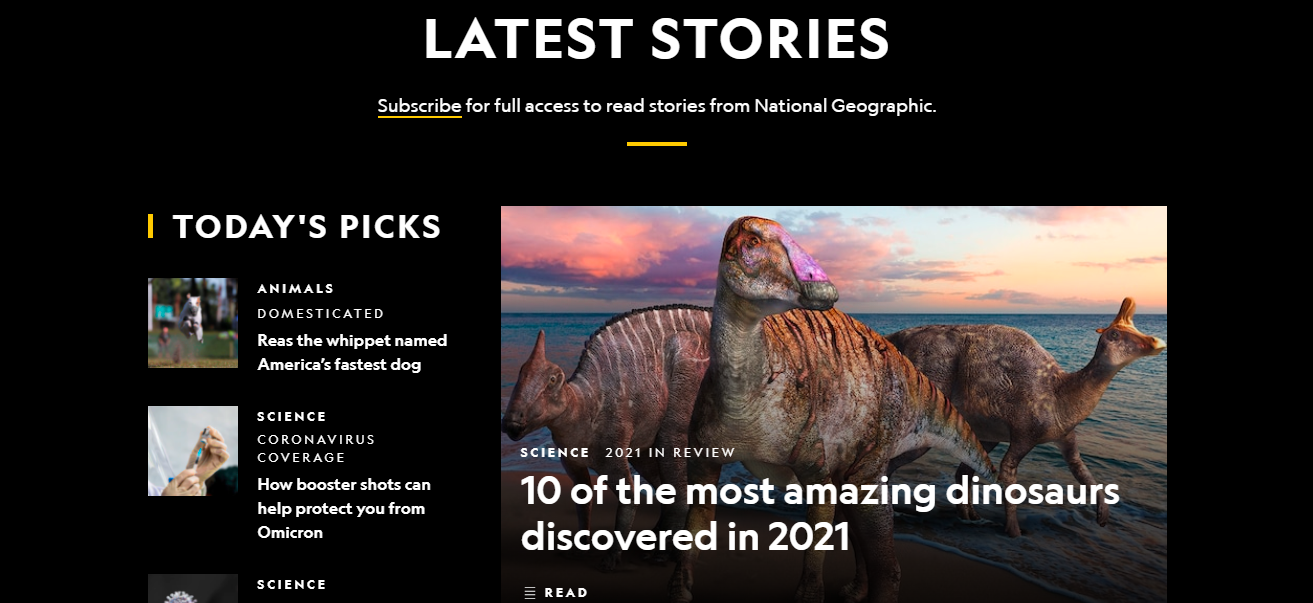Click the list icon beside READ
Screen dimensions: 1313x603
(x=530, y=593)
